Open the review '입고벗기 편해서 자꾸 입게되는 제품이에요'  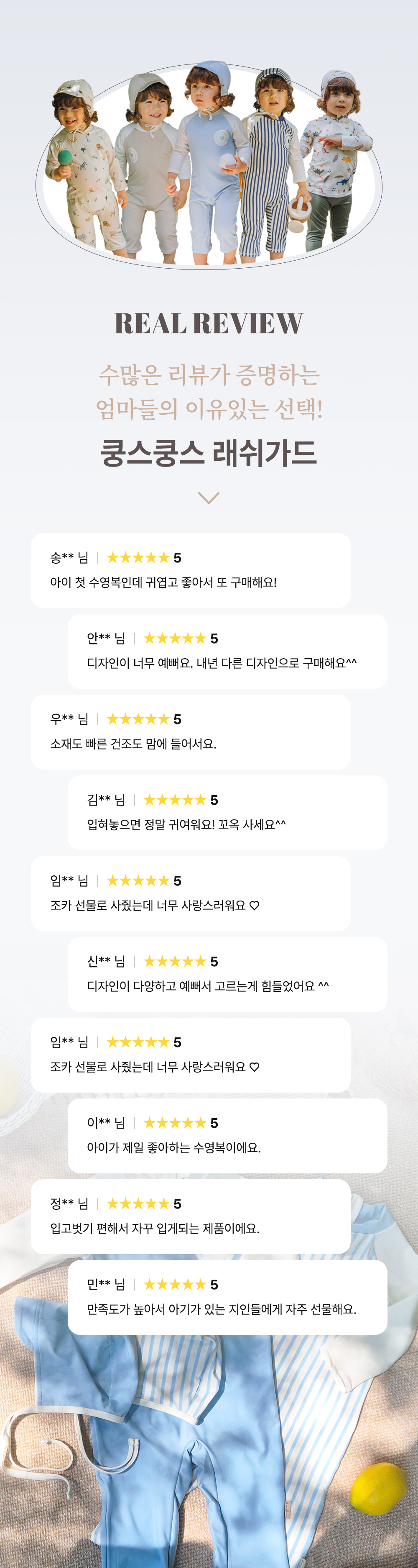pyautogui.click(x=155, y=1228)
